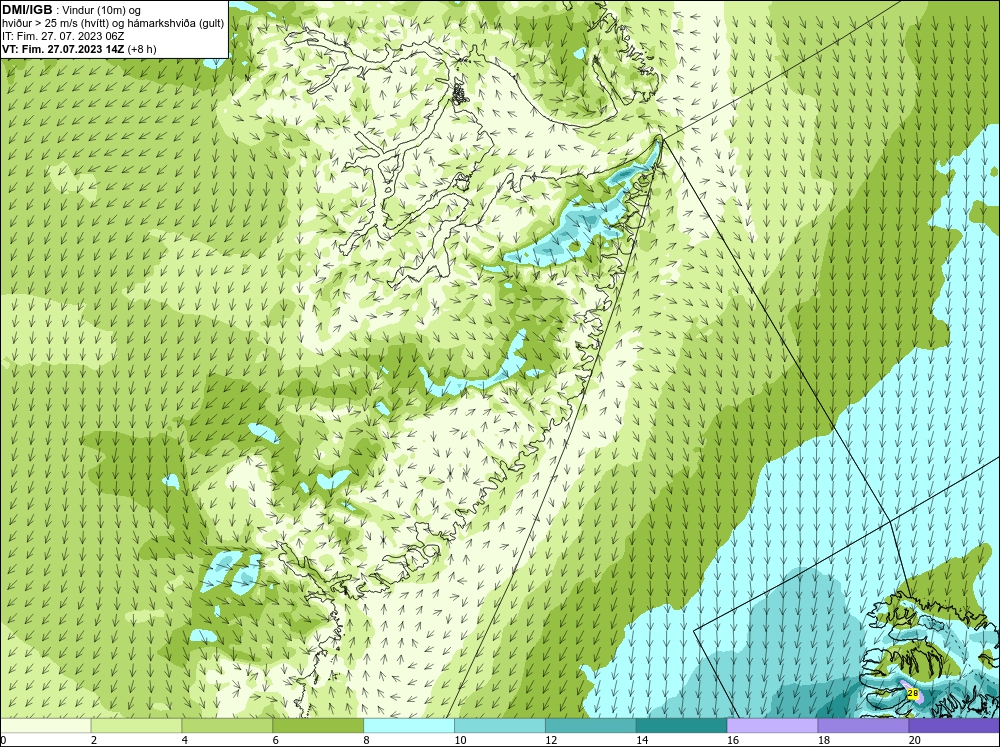Viewport: 1000px width, 747px height.
Task: Click the legend scale value '8'
Action: point(367,740)
